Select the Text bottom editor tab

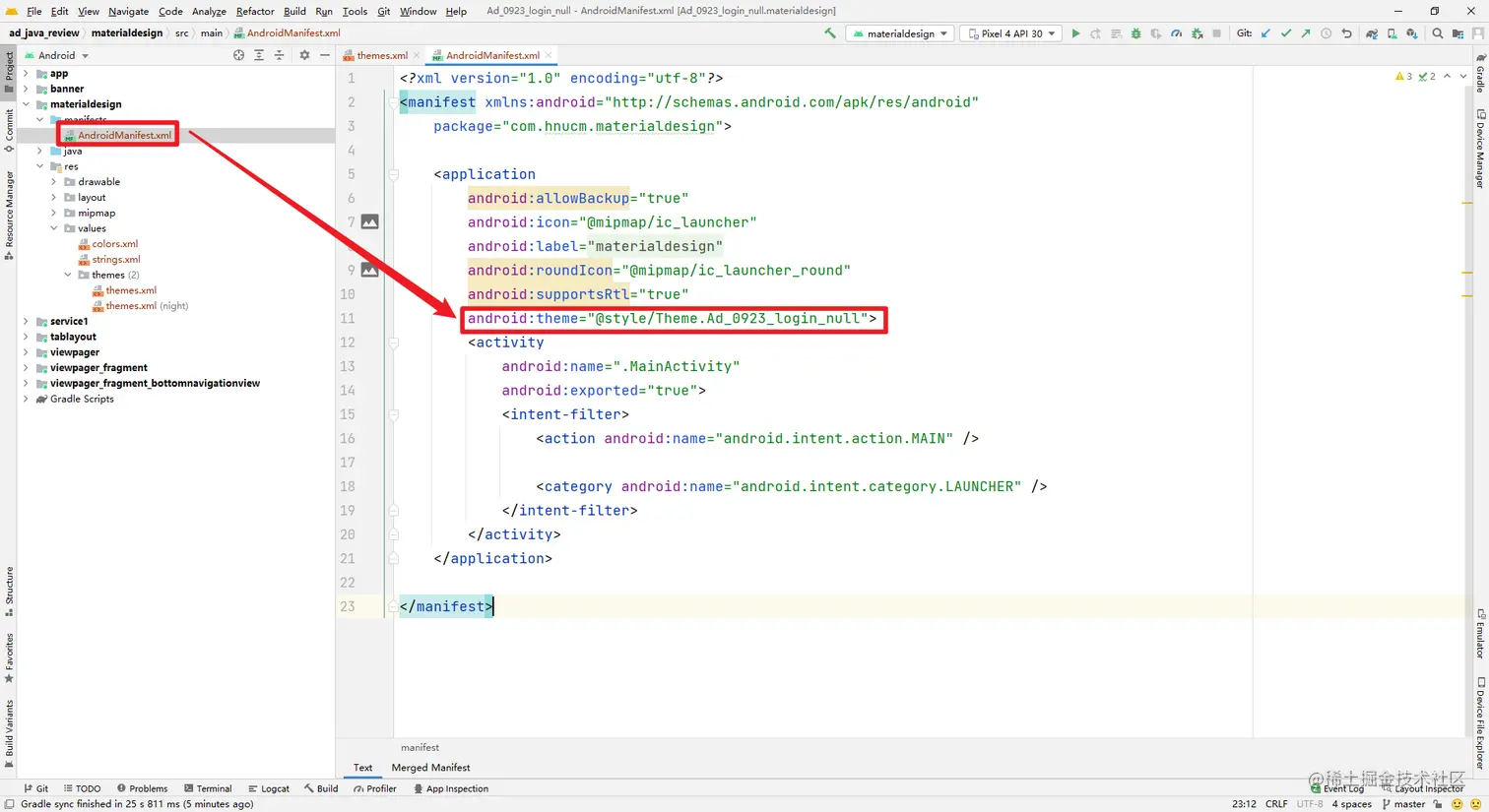click(362, 768)
